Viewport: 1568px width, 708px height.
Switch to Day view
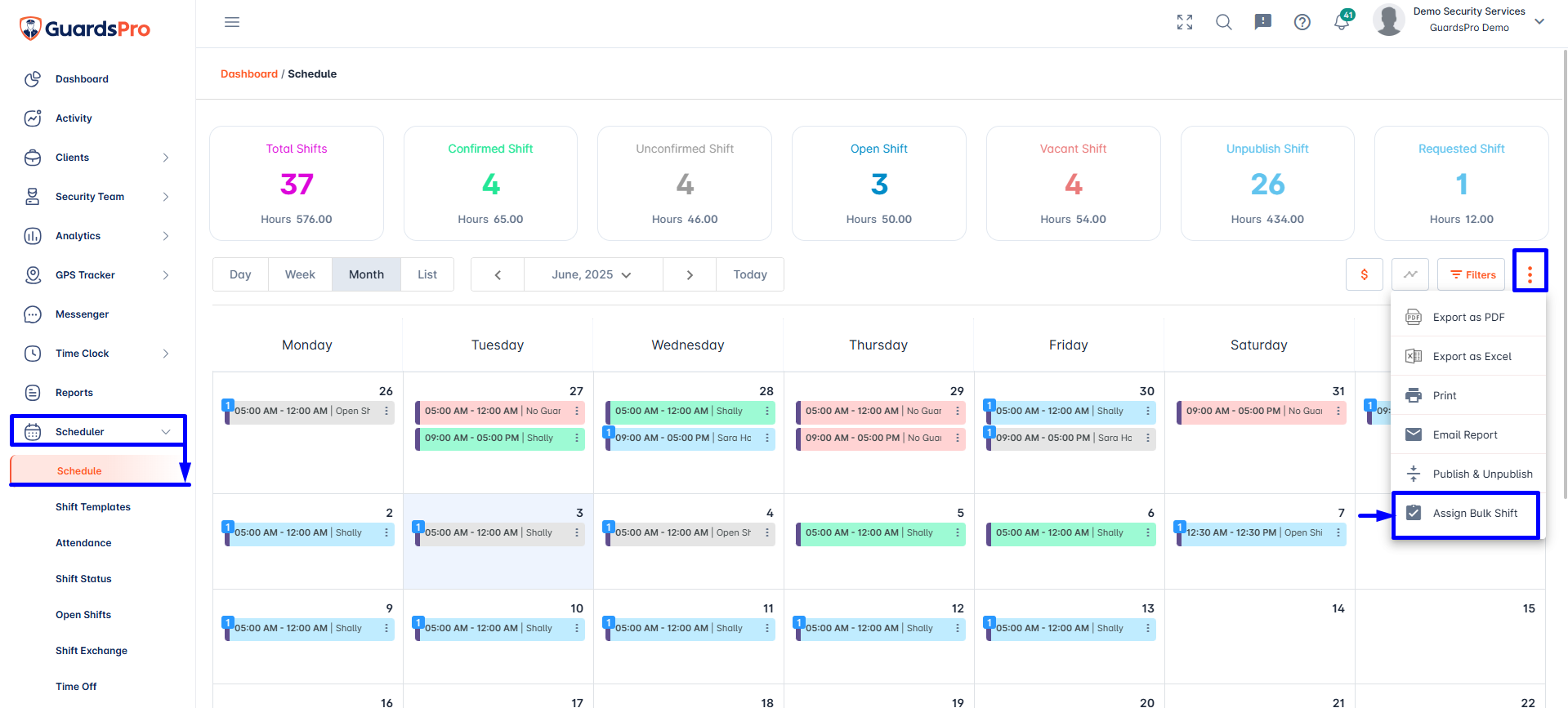[x=240, y=274]
